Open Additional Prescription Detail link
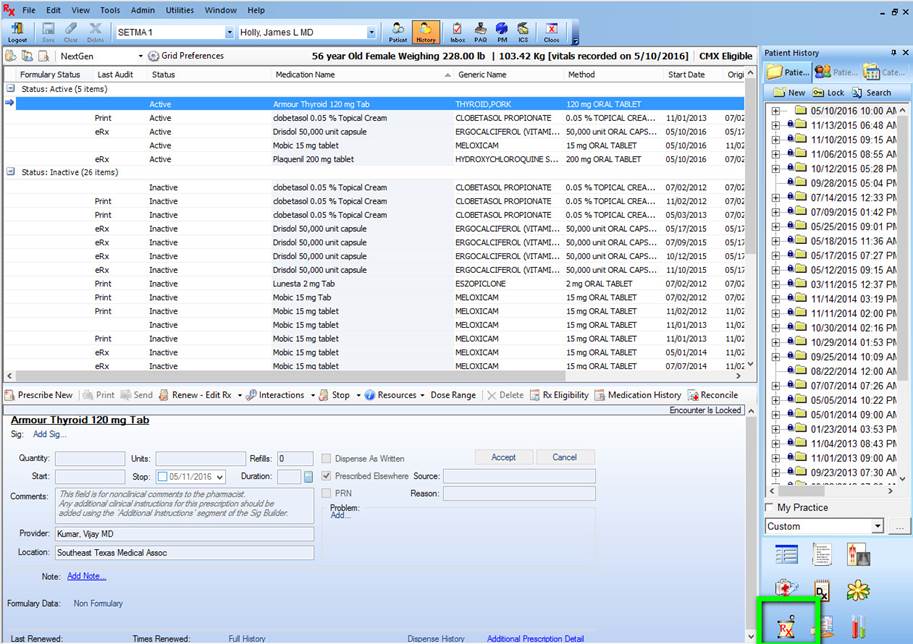This screenshot has height=644, width=913. (535, 639)
